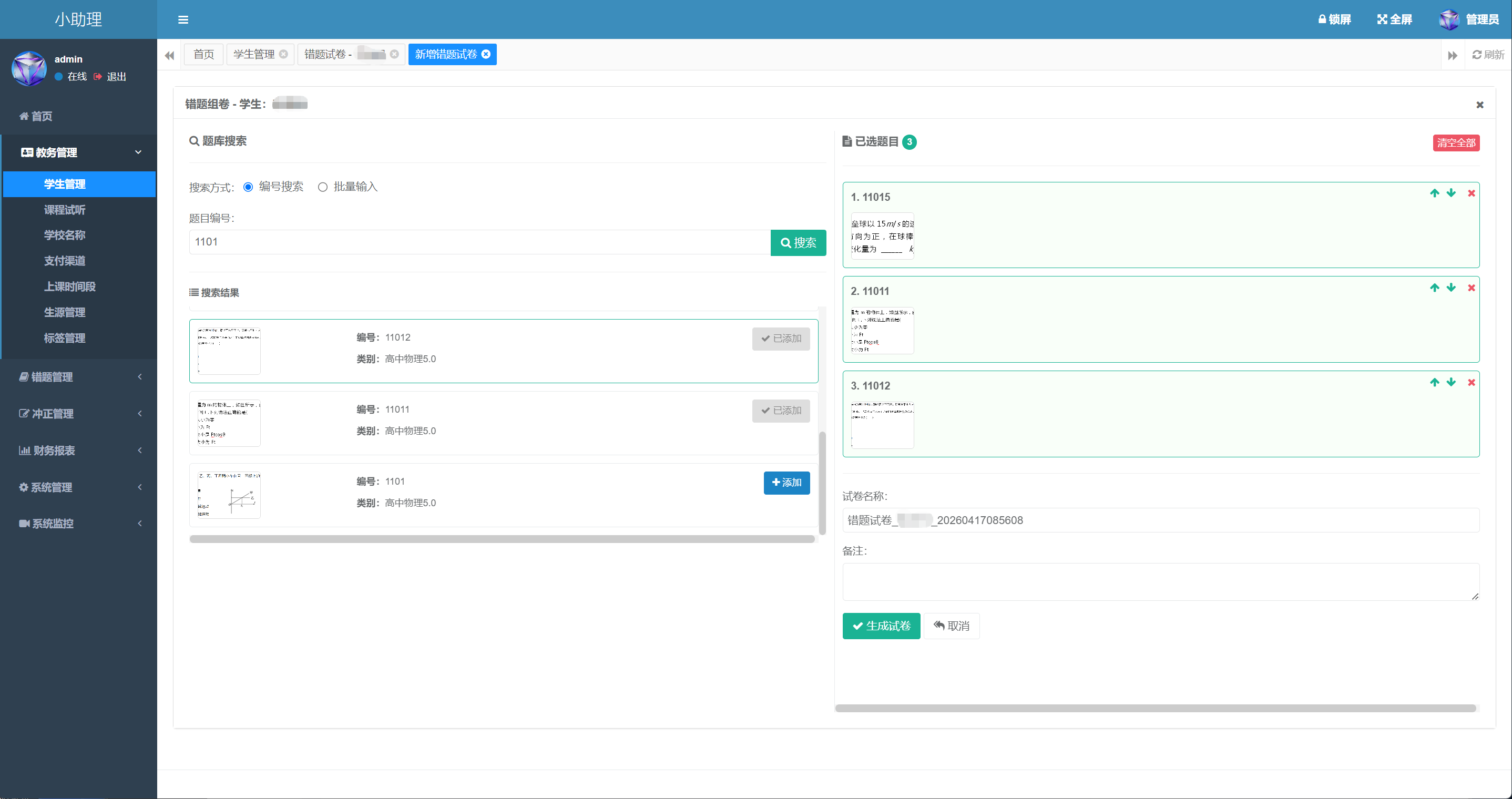Refresh the page using 刷新
This screenshot has height=799, width=1512.
click(x=1488, y=55)
